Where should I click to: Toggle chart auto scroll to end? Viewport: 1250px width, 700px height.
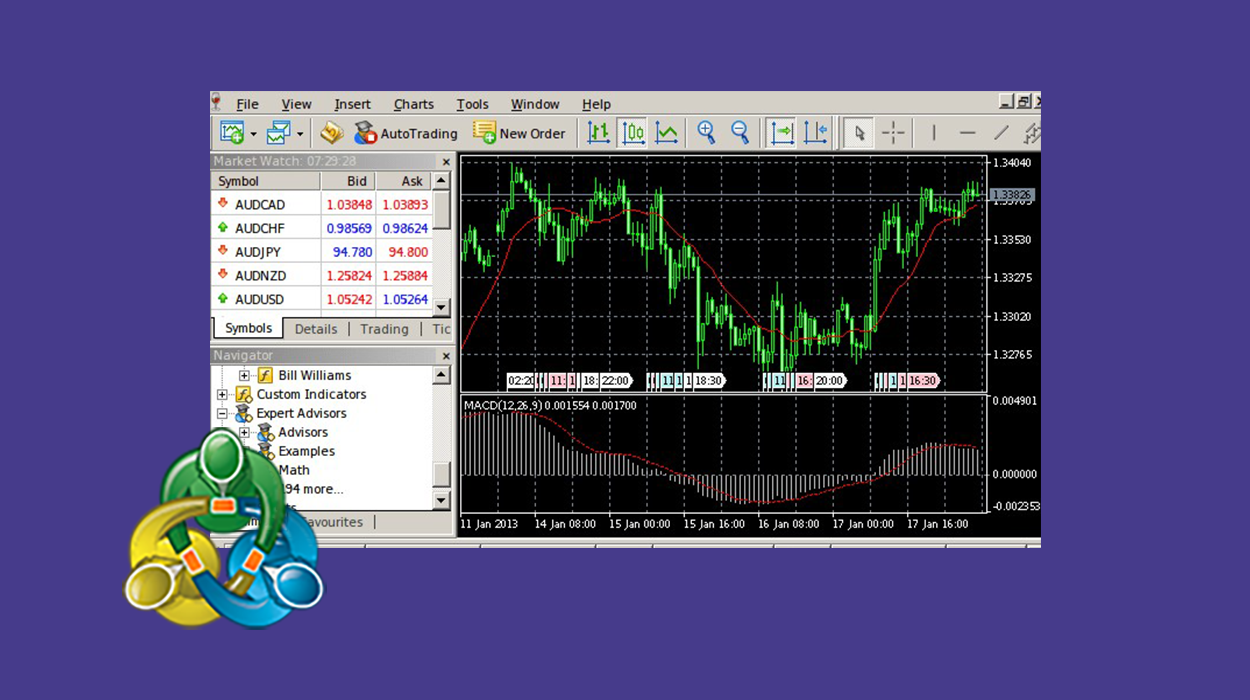coord(781,133)
